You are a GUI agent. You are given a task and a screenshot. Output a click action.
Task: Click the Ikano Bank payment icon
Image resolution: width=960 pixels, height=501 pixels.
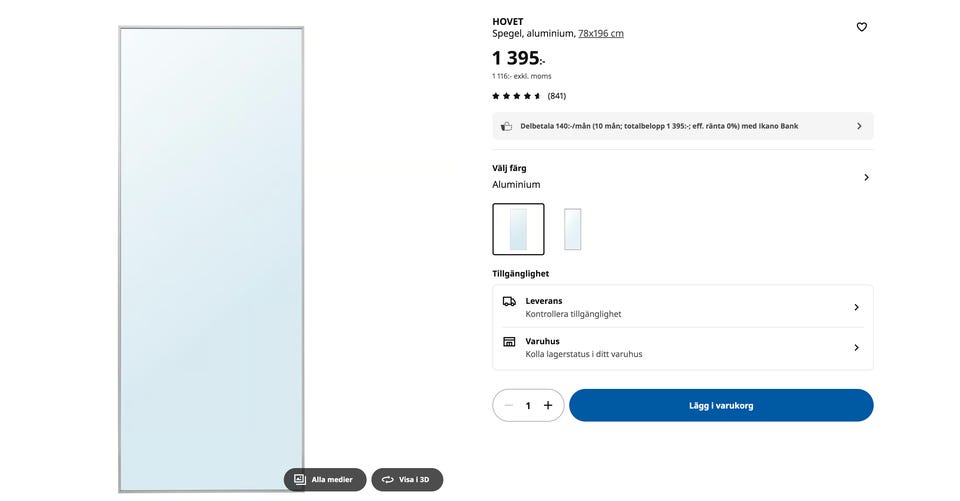click(x=507, y=126)
